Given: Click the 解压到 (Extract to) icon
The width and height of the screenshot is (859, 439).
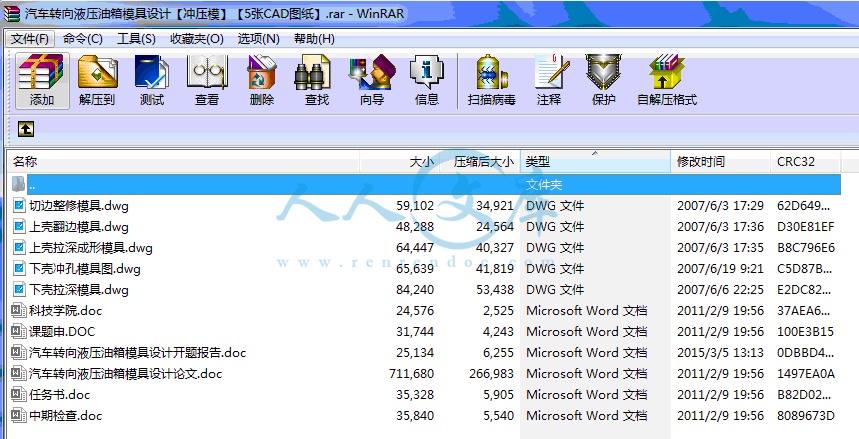Looking at the screenshot, I should (97, 81).
